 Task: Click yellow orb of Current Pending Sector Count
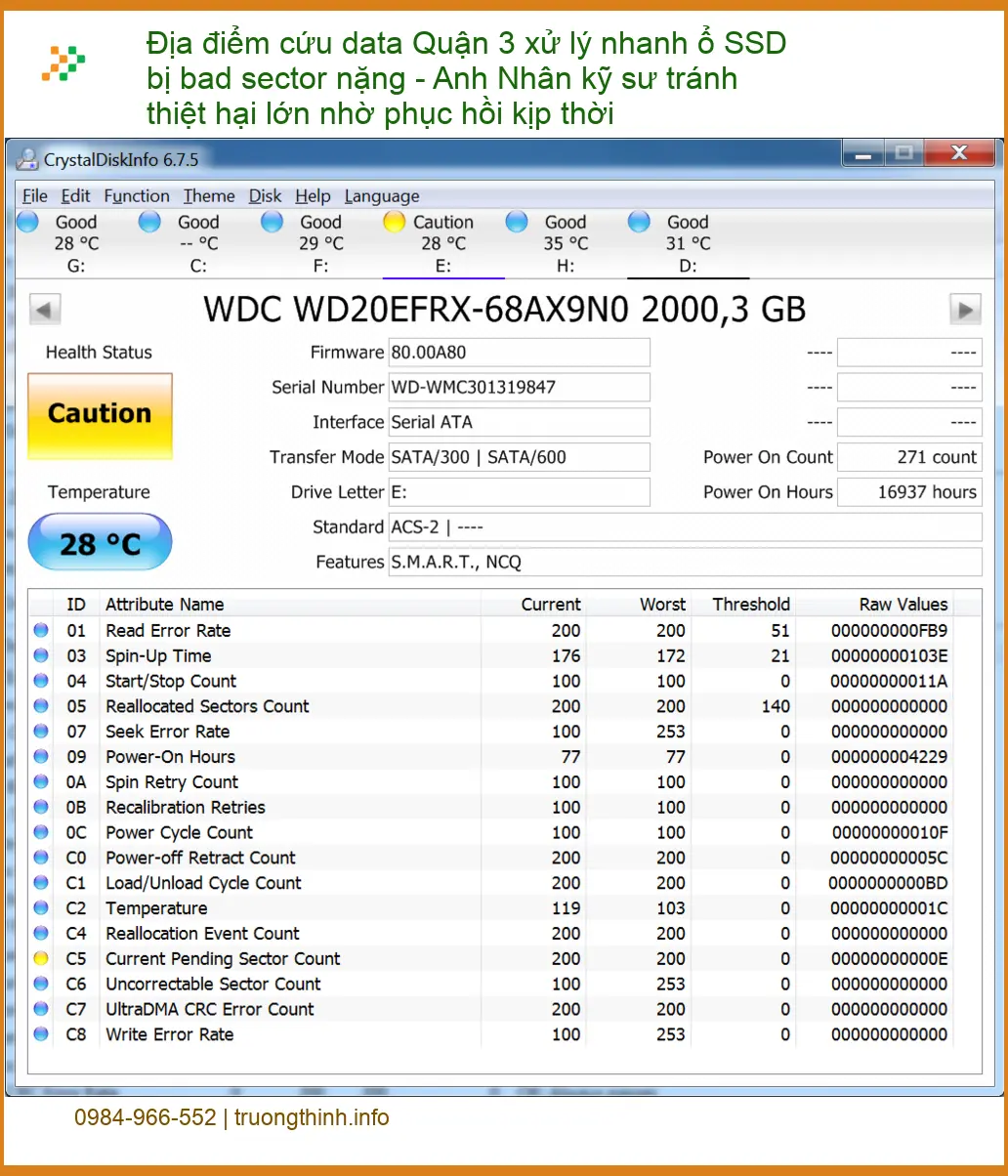pos(41,958)
